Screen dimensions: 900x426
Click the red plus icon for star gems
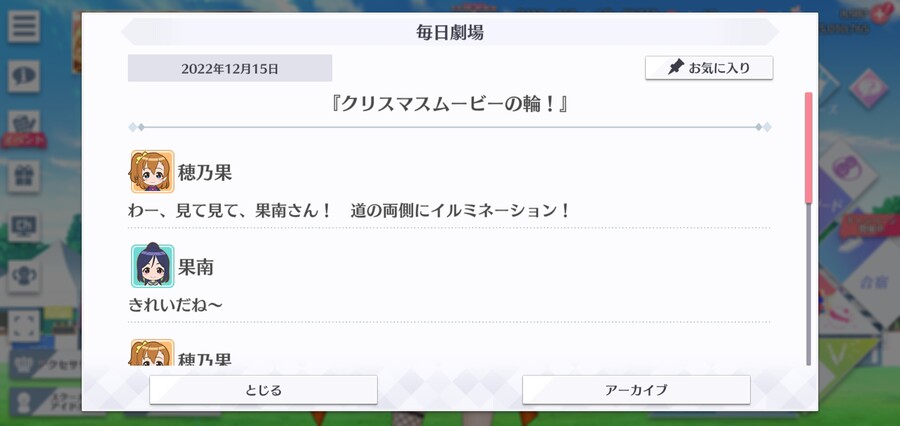pos(879,14)
